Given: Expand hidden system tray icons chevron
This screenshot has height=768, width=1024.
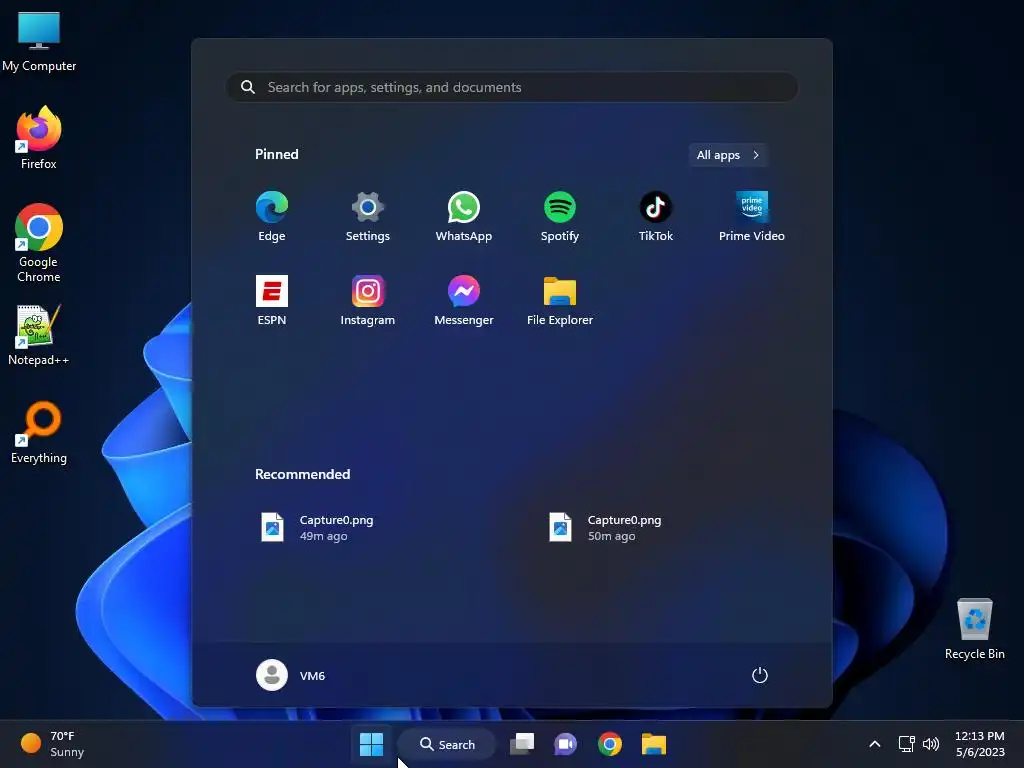Looking at the screenshot, I should (875, 744).
